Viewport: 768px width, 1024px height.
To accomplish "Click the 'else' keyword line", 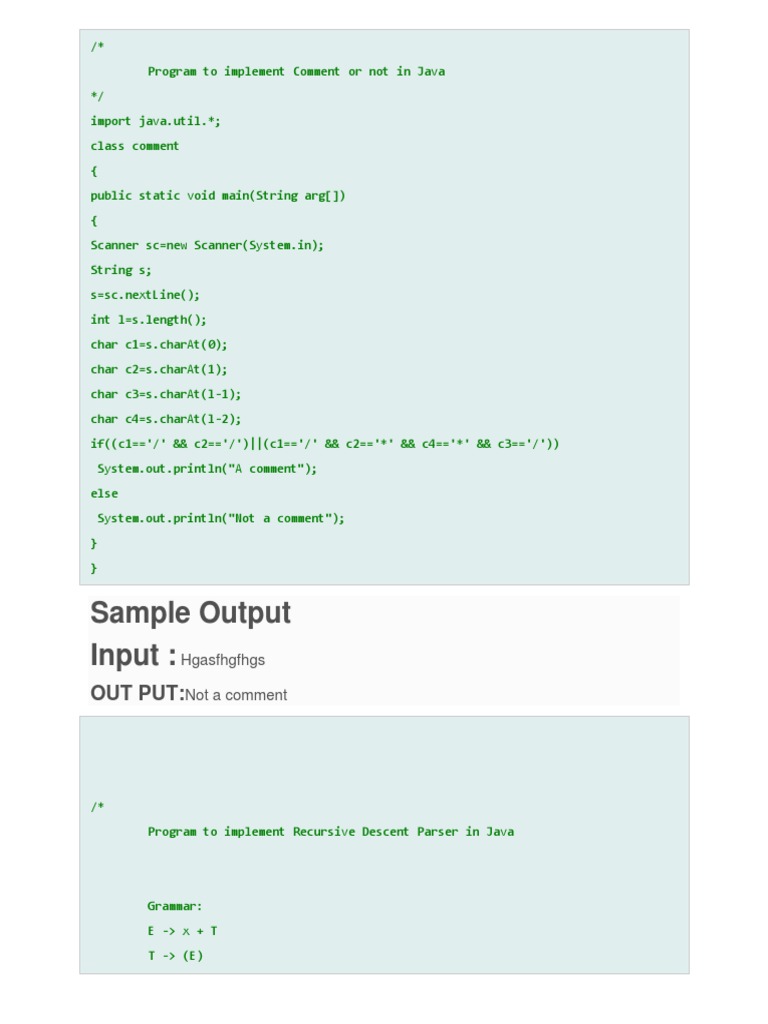I will (x=104, y=493).
